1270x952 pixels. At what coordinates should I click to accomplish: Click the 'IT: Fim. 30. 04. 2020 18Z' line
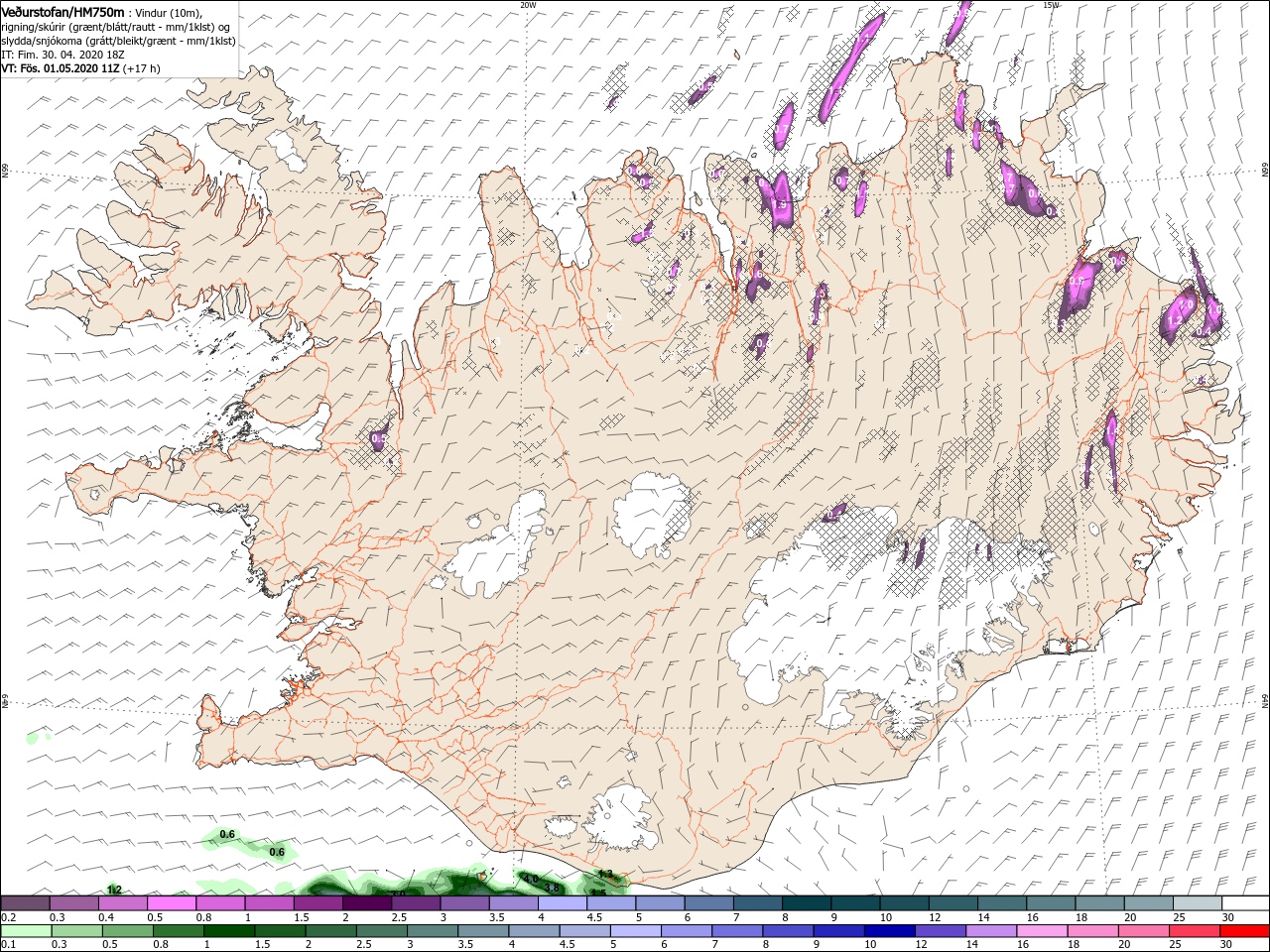pyautogui.click(x=63, y=55)
